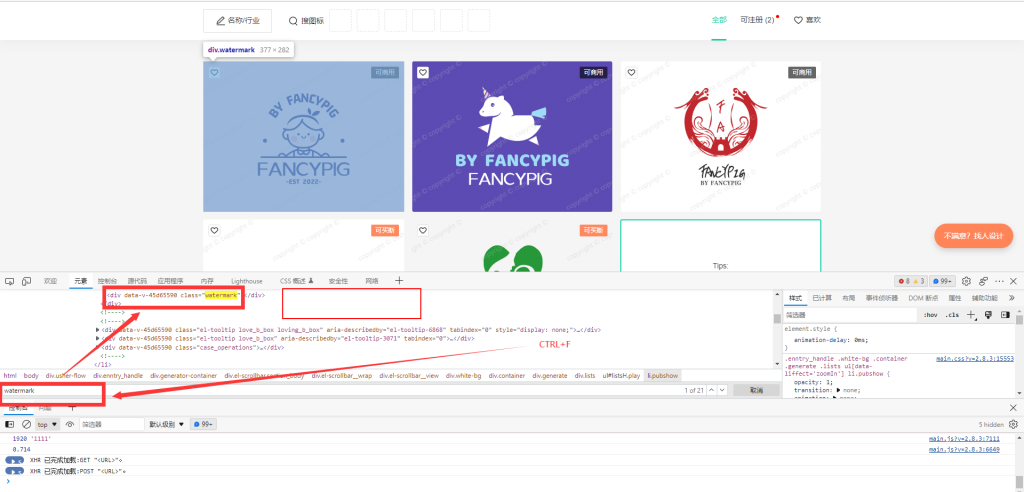The width and height of the screenshot is (1024, 492).
Task: Click the console sidebar toggle icon
Action: pos(10,424)
